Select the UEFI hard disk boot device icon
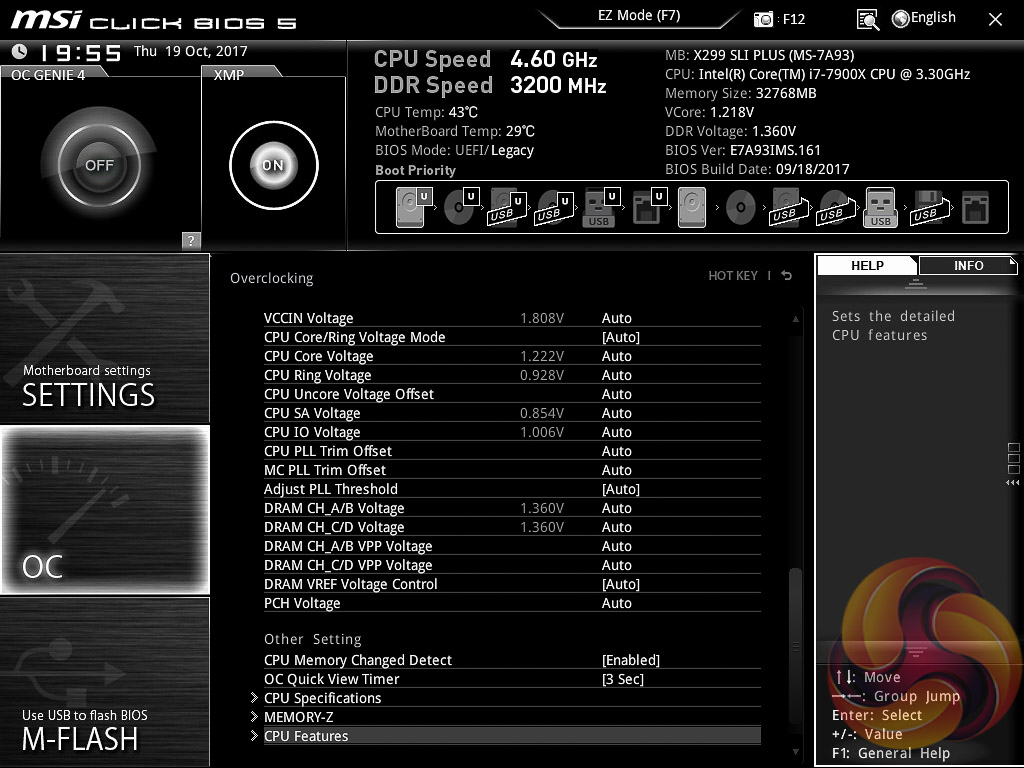Viewport: 1024px width, 768px height. point(413,207)
